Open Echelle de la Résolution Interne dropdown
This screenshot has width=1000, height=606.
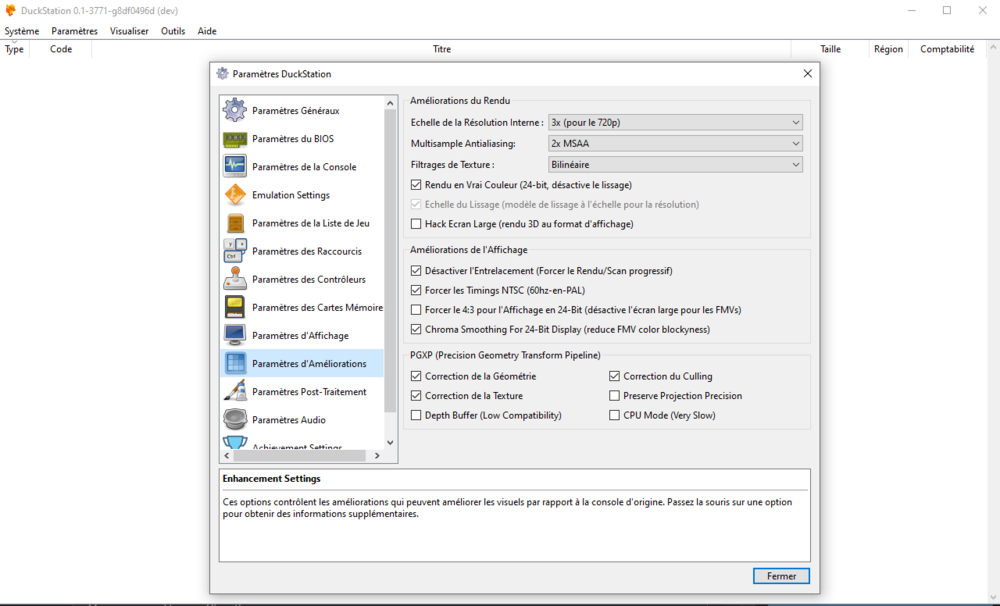click(676, 122)
